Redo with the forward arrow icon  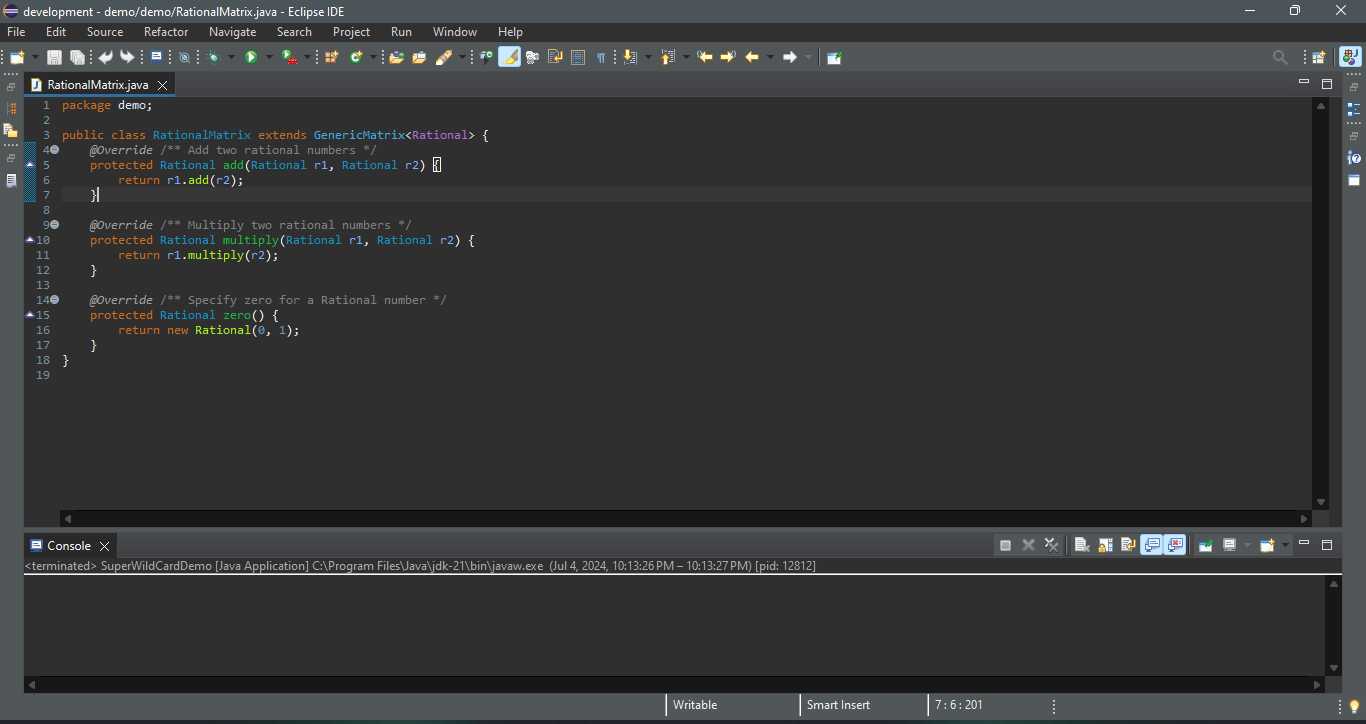[x=127, y=58]
